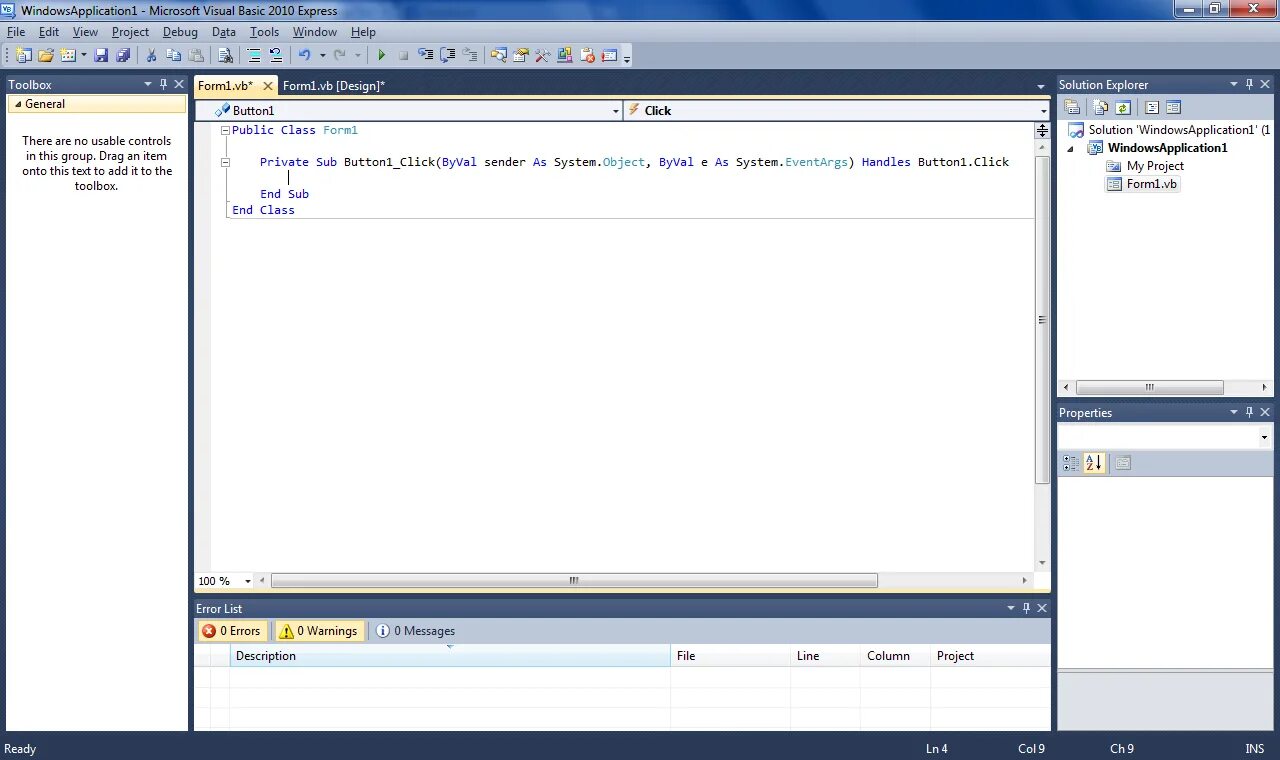Open the Edit menu

(49, 32)
